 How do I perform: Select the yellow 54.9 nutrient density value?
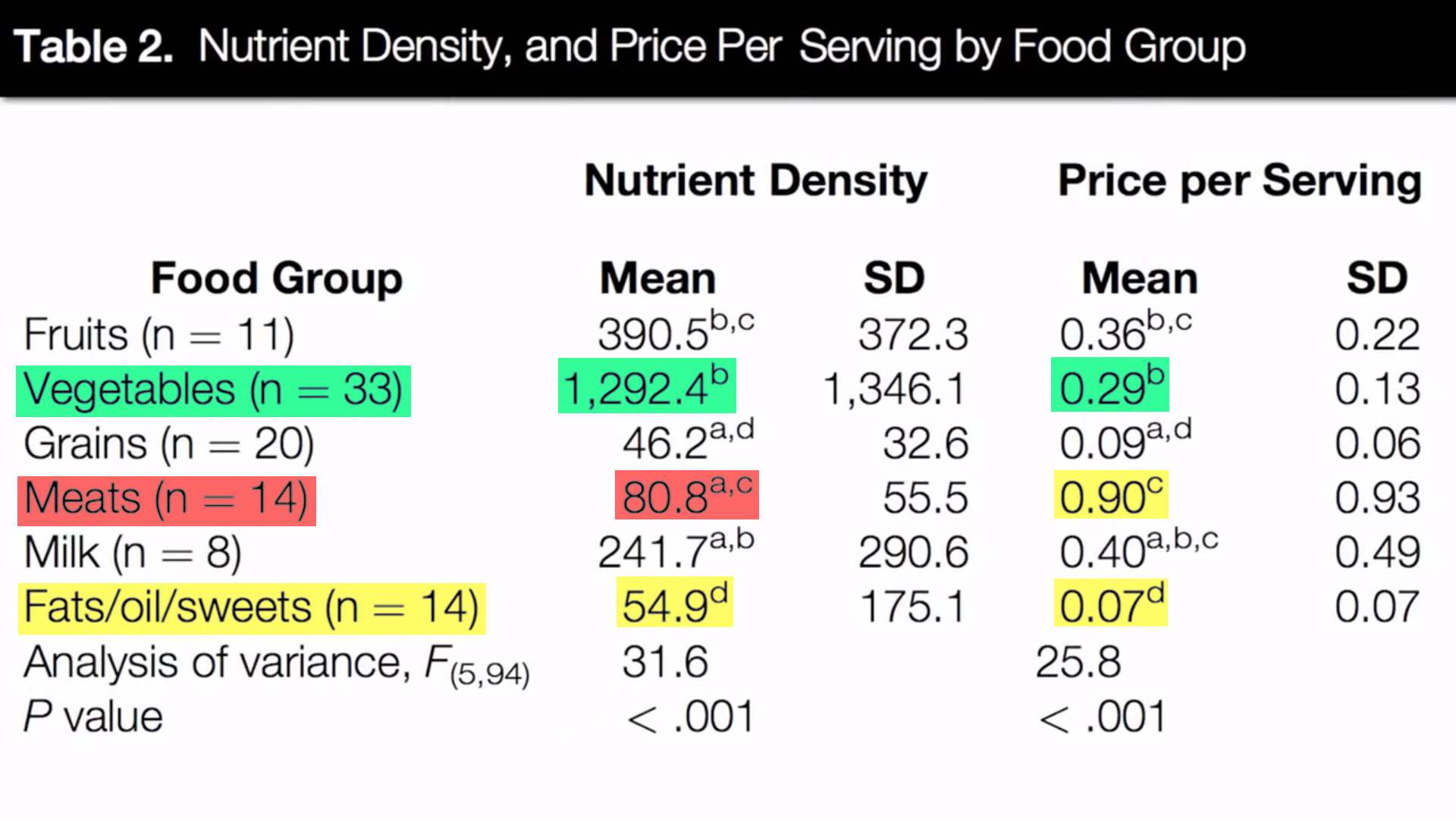(x=674, y=604)
